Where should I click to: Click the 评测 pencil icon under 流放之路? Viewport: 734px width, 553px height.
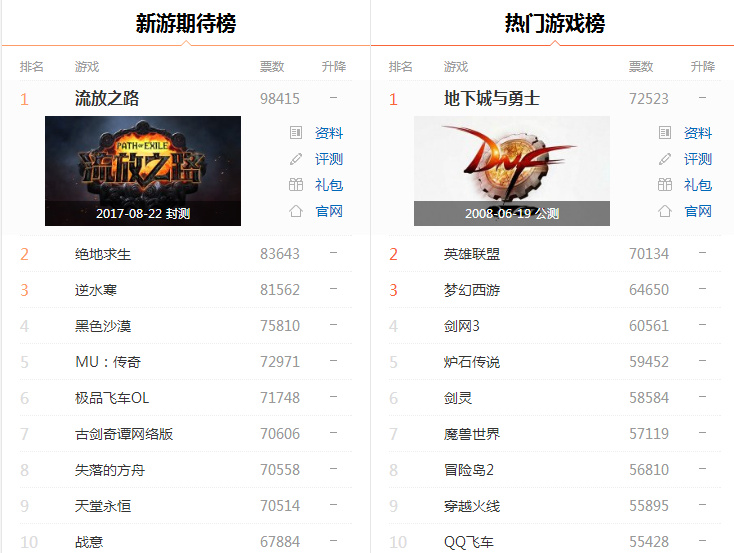[296, 159]
